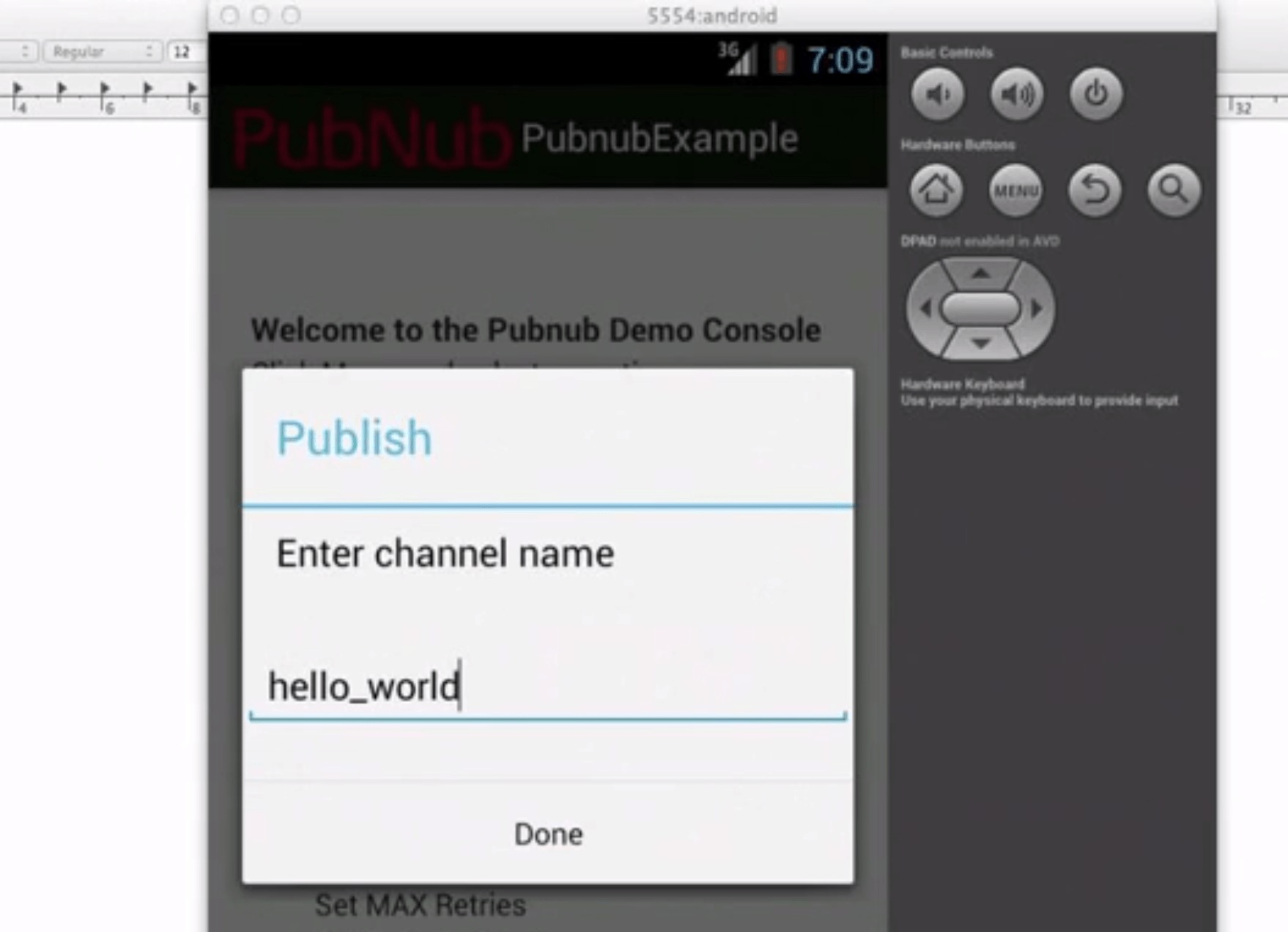Close the 5554:android emulator window
The image size is (1288, 932).
point(230,15)
